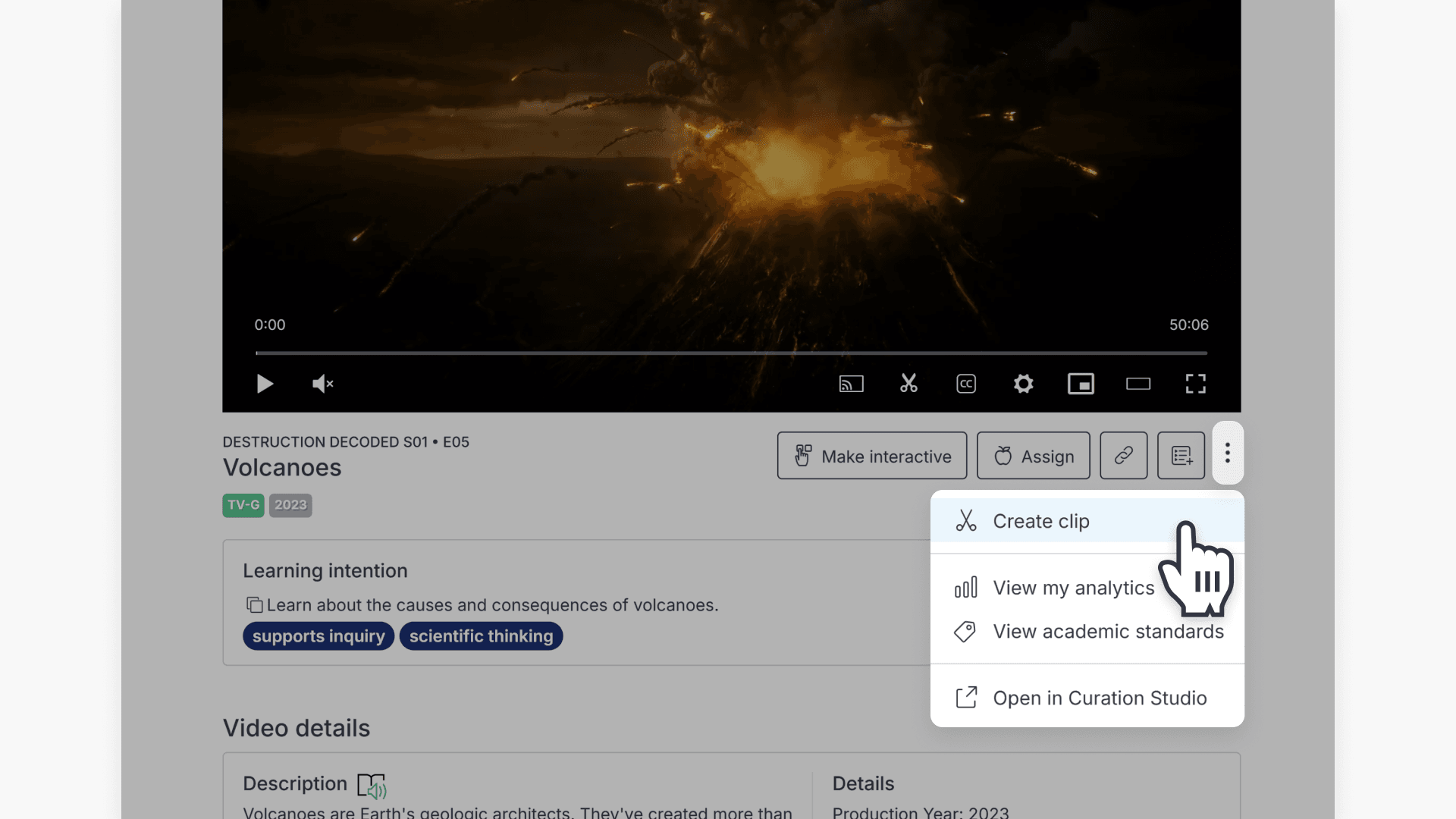Select 'View my analytics' from menu
This screenshot has width=1456, height=819.
(1073, 587)
